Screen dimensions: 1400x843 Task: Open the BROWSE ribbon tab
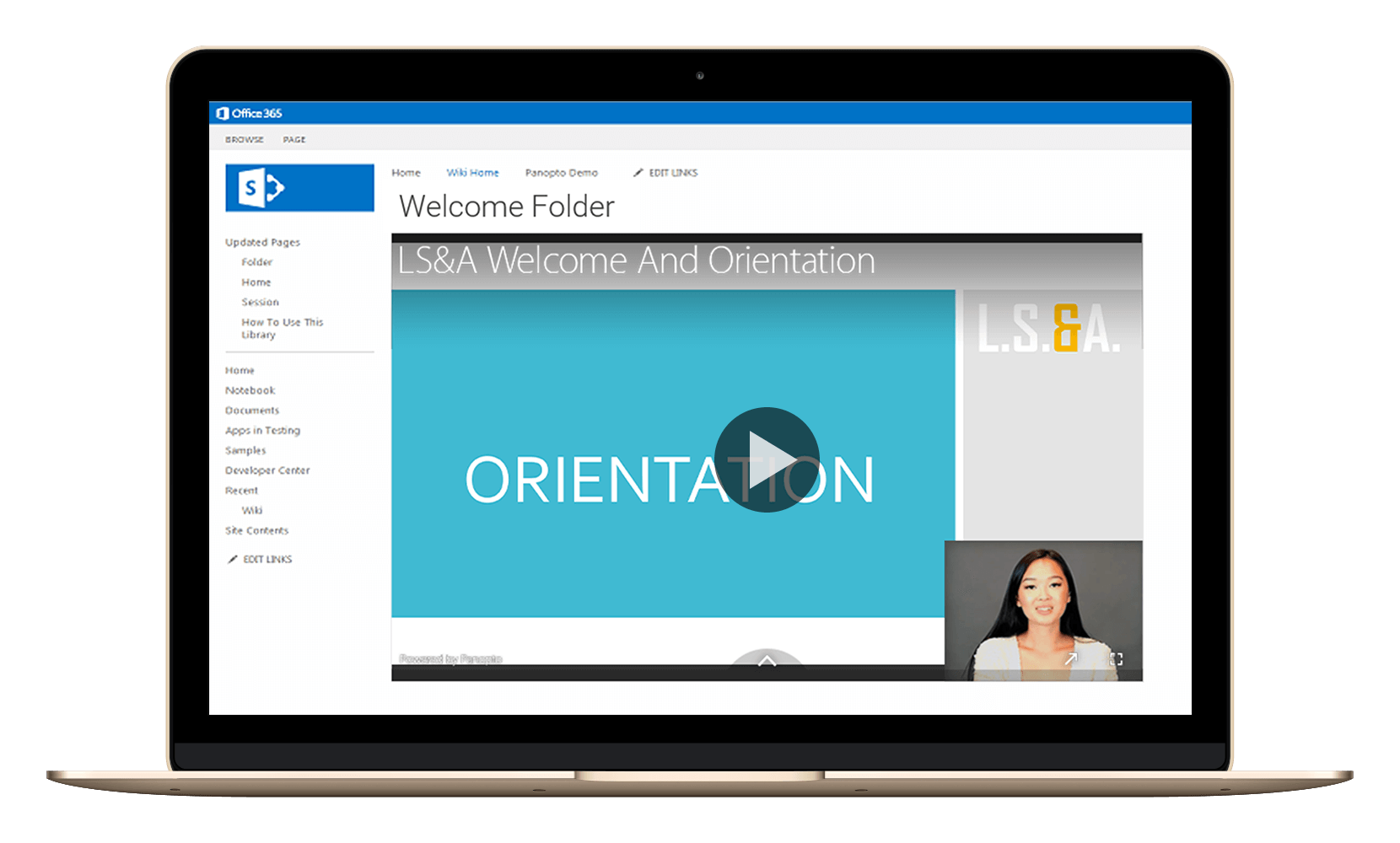(243, 139)
